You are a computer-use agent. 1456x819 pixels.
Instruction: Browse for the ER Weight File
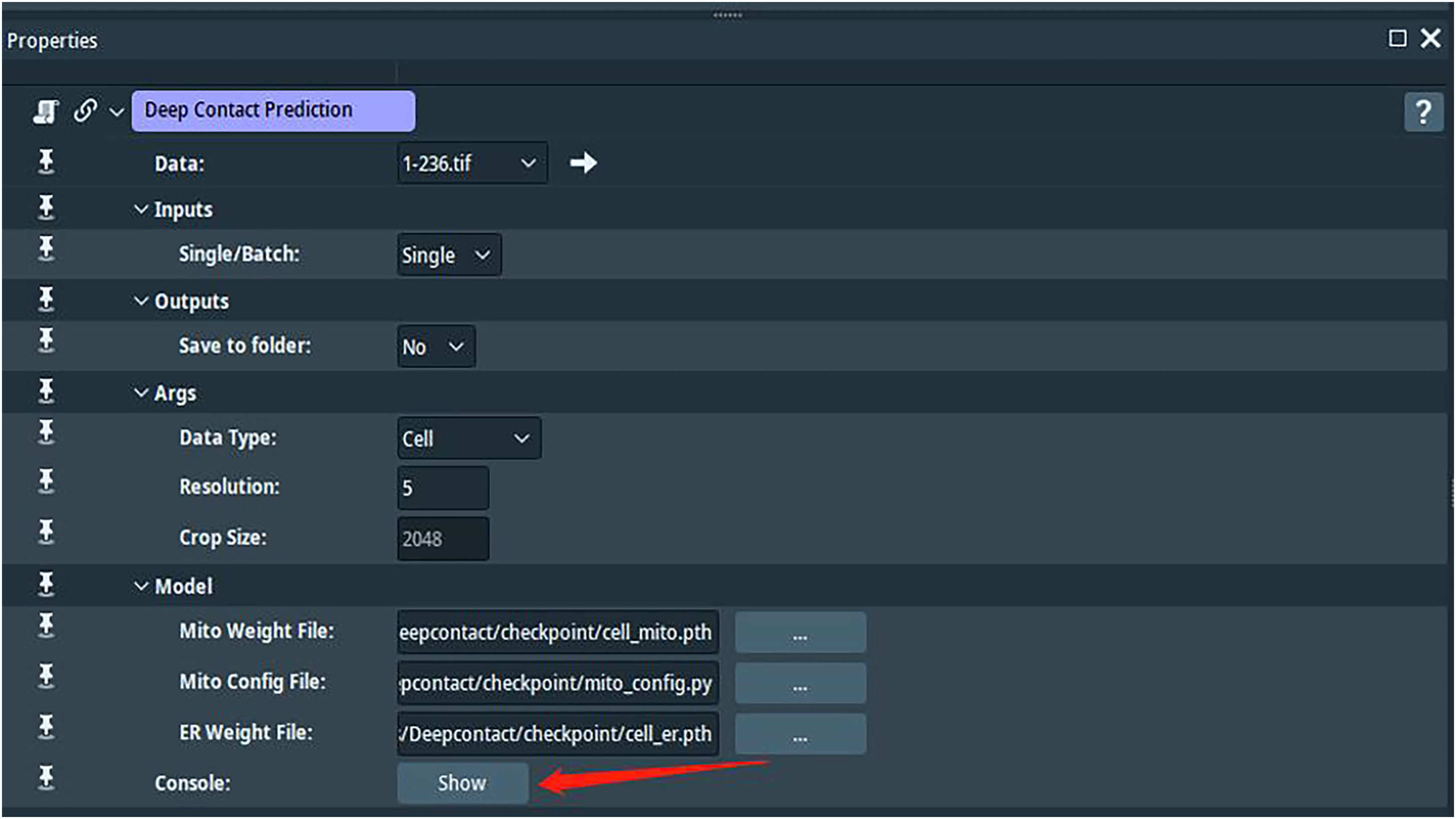(800, 734)
